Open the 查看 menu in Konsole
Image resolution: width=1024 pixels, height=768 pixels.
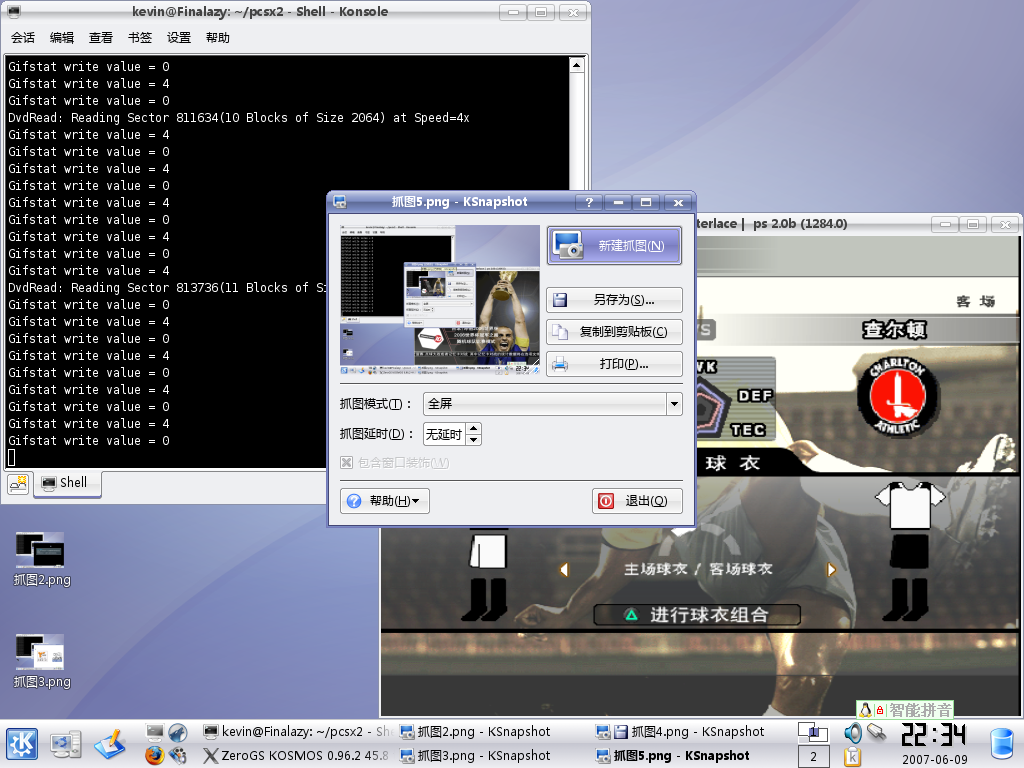coord(101,38)
